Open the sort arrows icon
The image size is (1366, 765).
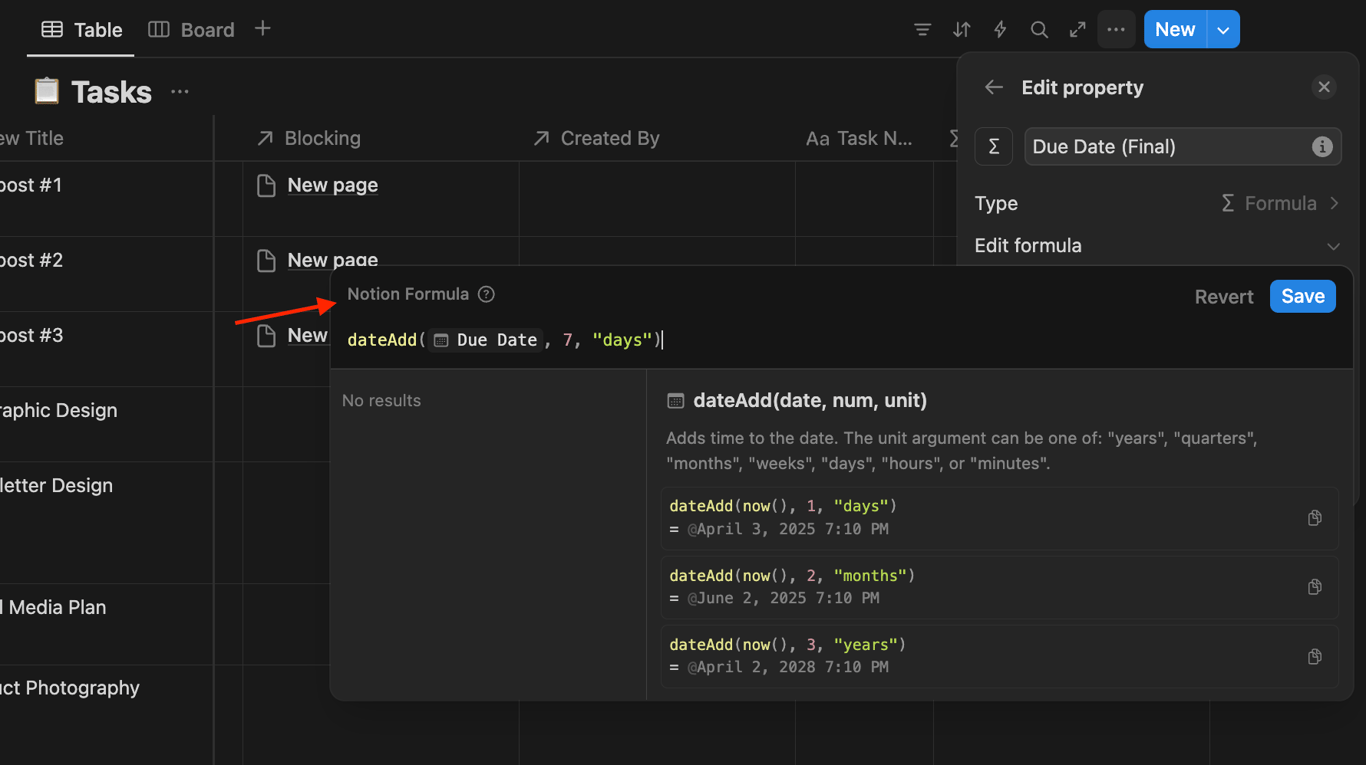click(961, 30)
